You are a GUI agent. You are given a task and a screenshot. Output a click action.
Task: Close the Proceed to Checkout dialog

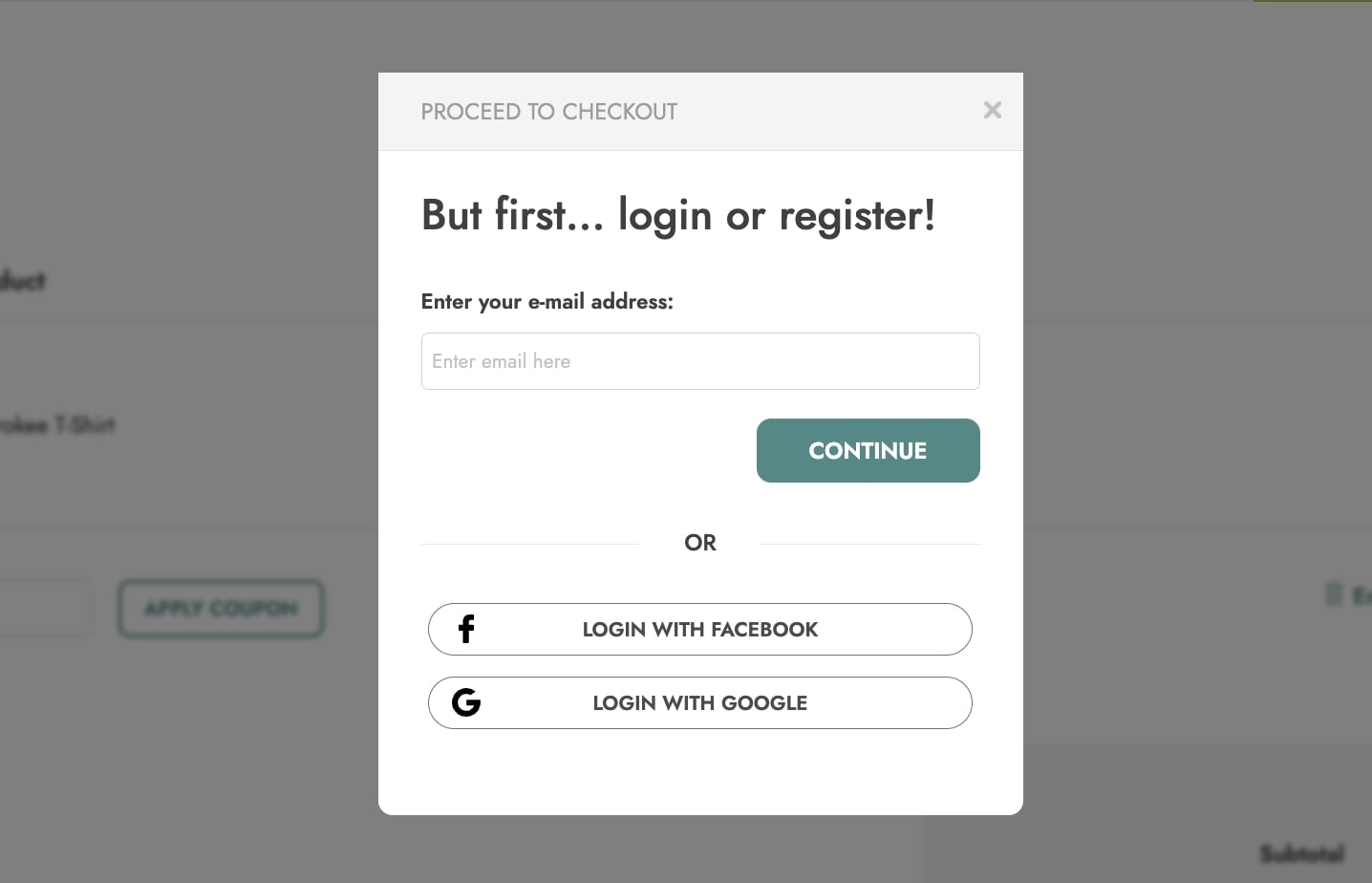tap(992, 110)
